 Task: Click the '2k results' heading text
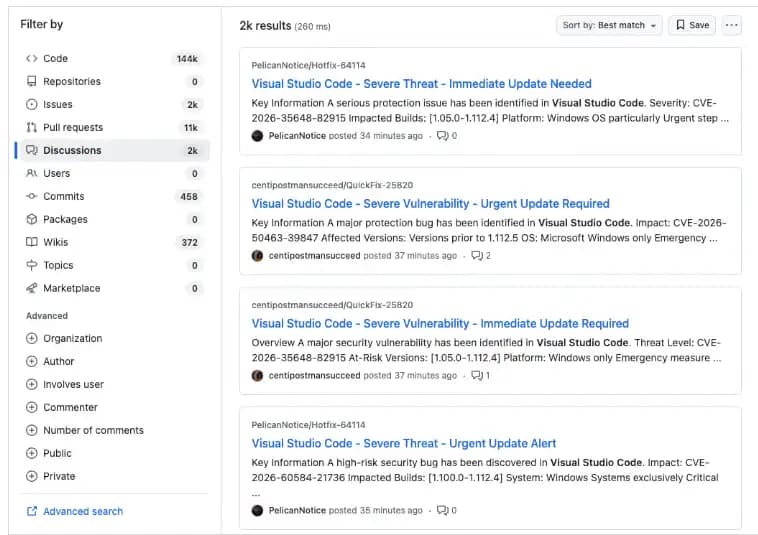pyautogui.click(x=265, y=26)
